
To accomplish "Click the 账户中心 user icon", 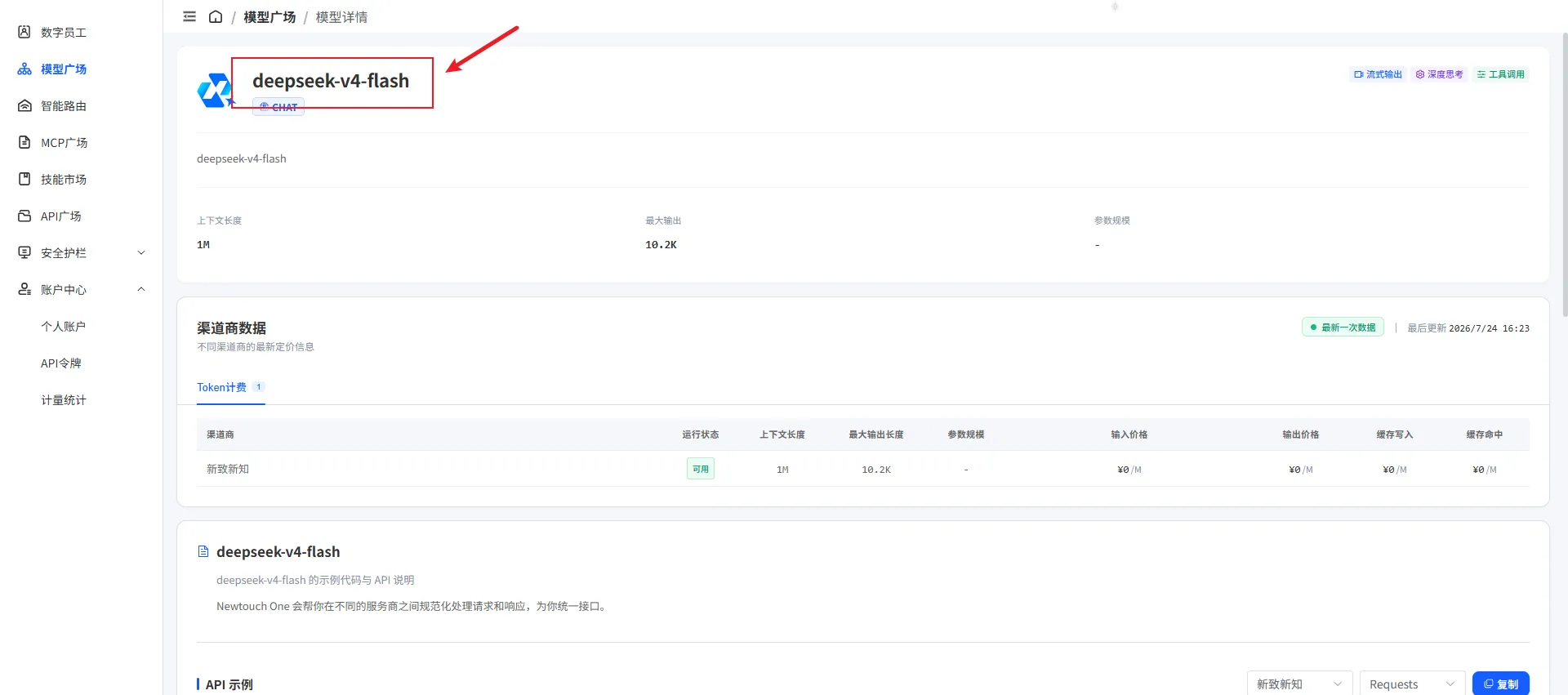I will (24, 289).
